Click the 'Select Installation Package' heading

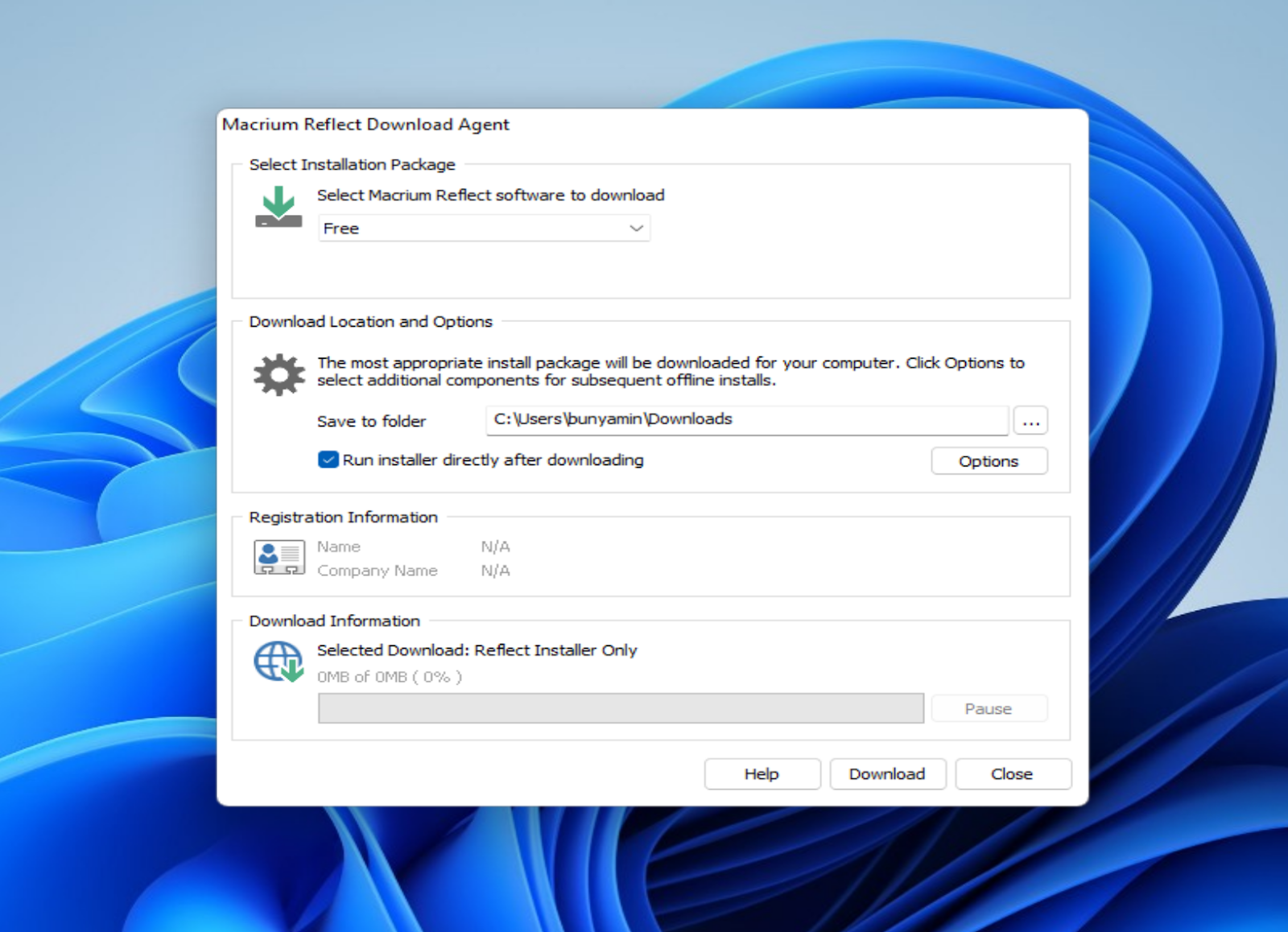tap(352, 165)
